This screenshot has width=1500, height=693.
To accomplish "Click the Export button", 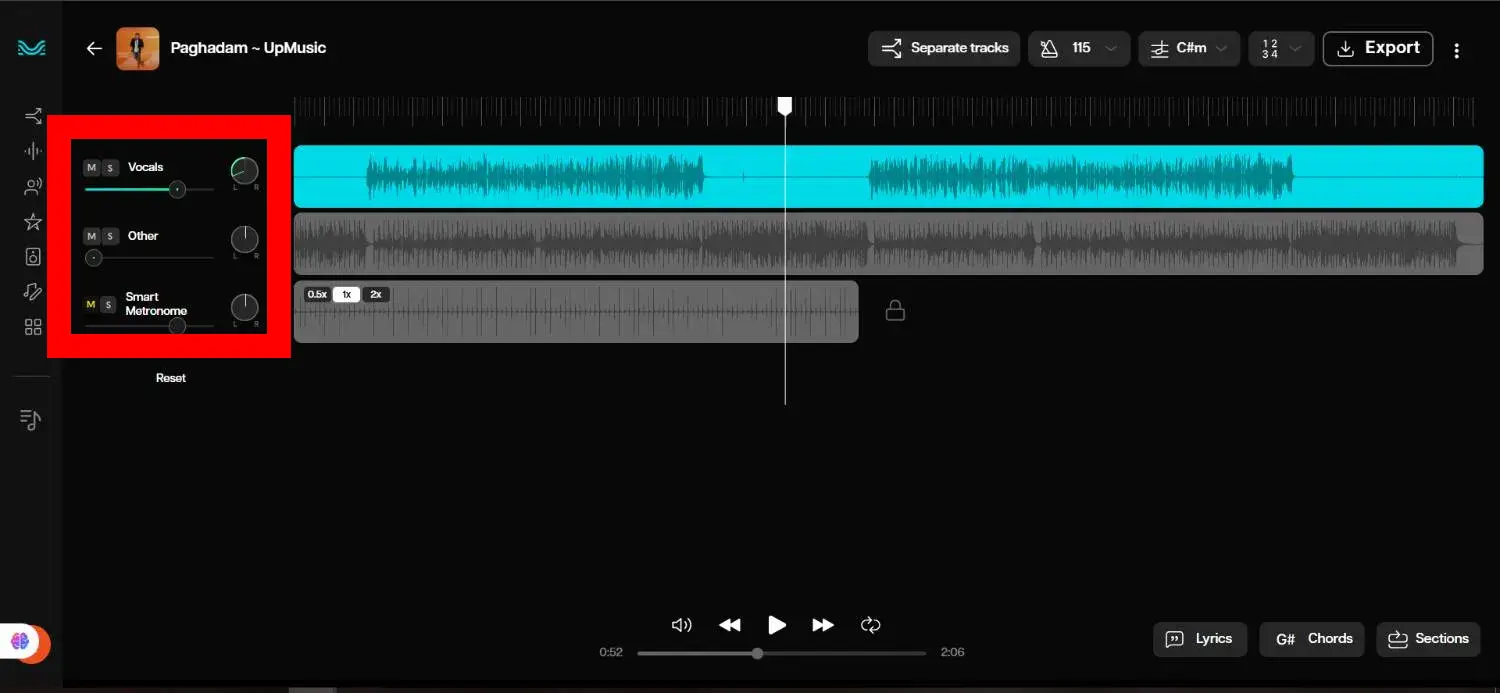I will 1377,48.
